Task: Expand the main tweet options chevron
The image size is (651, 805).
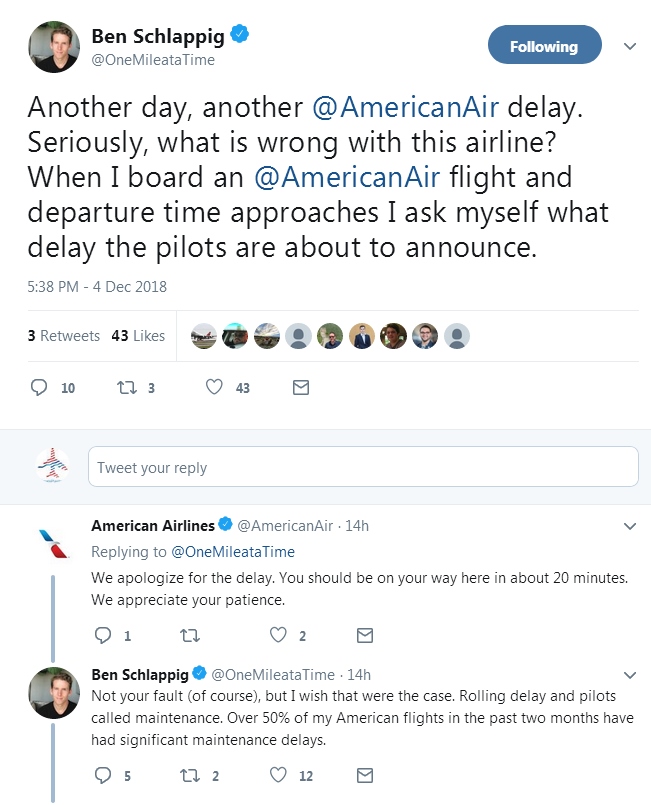Action: [629, 45]
